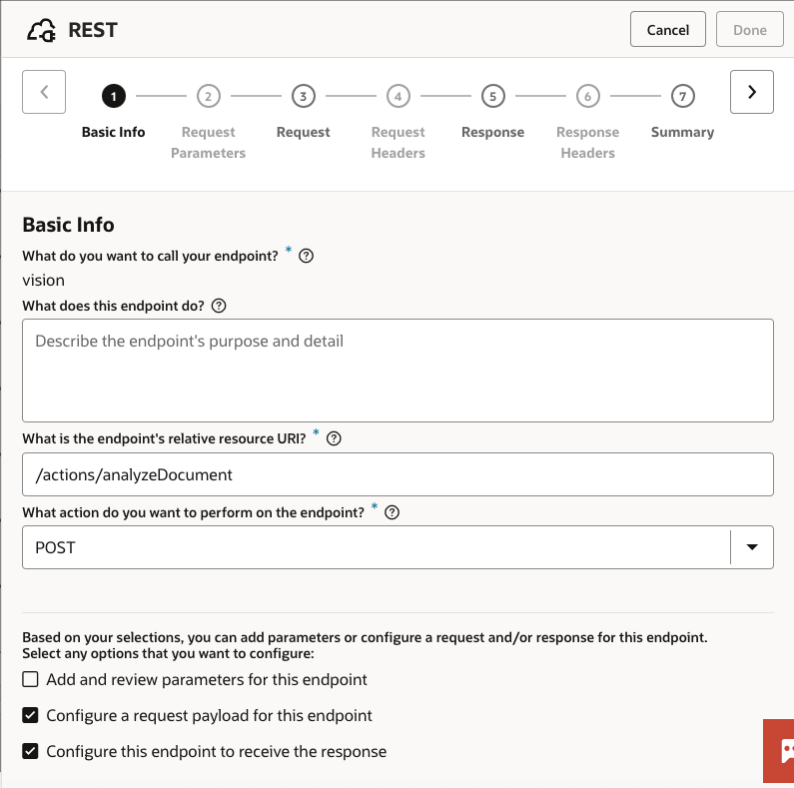Go to previous wizard step arrow
The height and width of the screenshot is (788, 794).
[44, 92]
